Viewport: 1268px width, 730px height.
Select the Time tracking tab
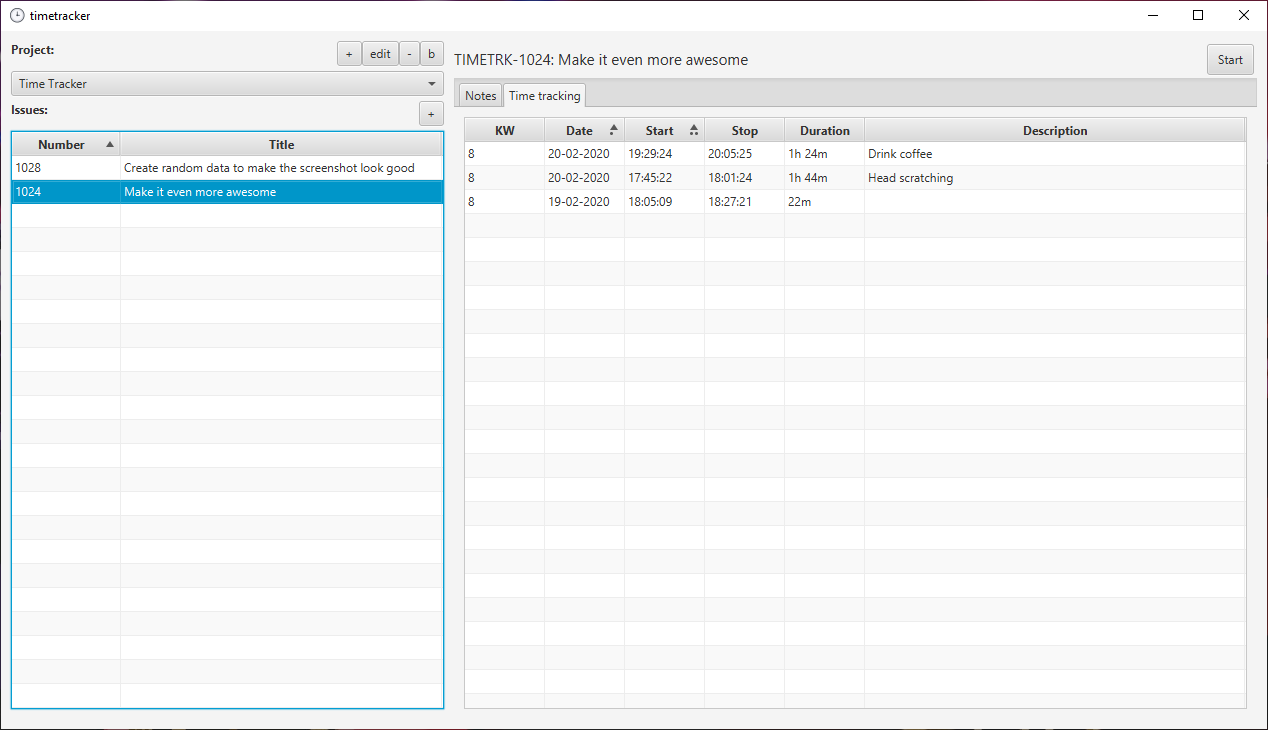coord(544,96)
